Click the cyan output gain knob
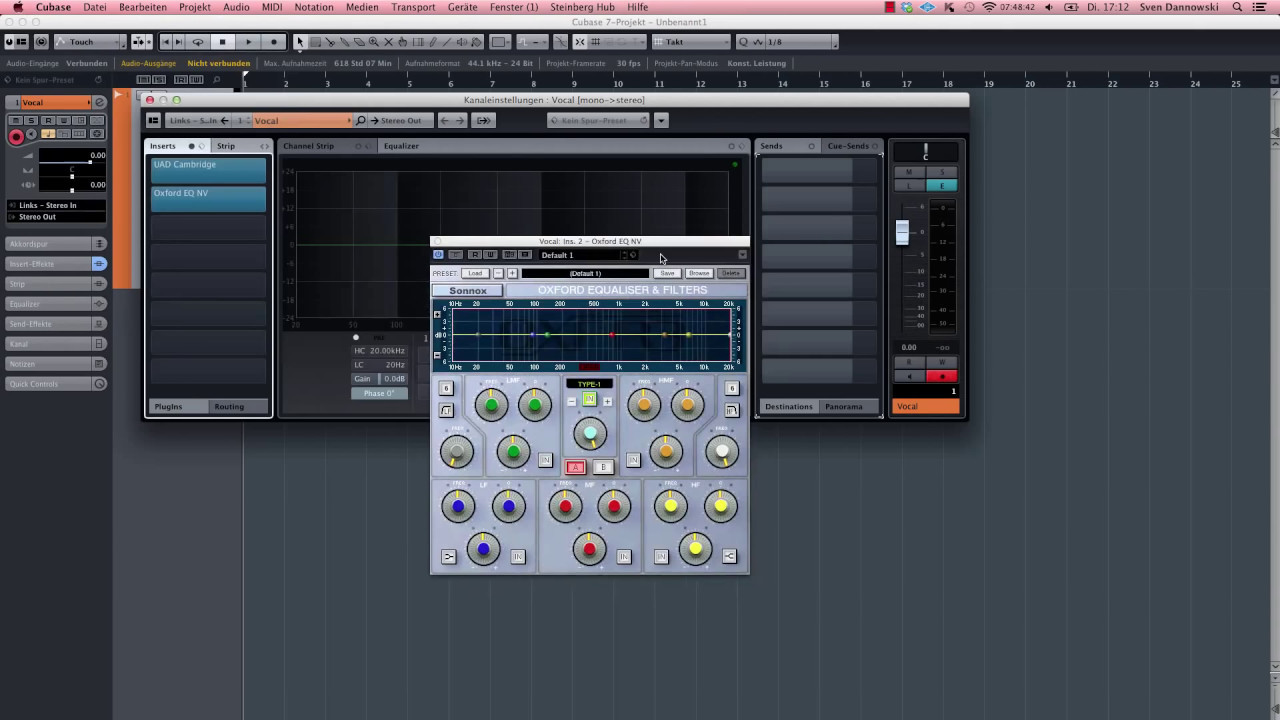 [590, 433]
